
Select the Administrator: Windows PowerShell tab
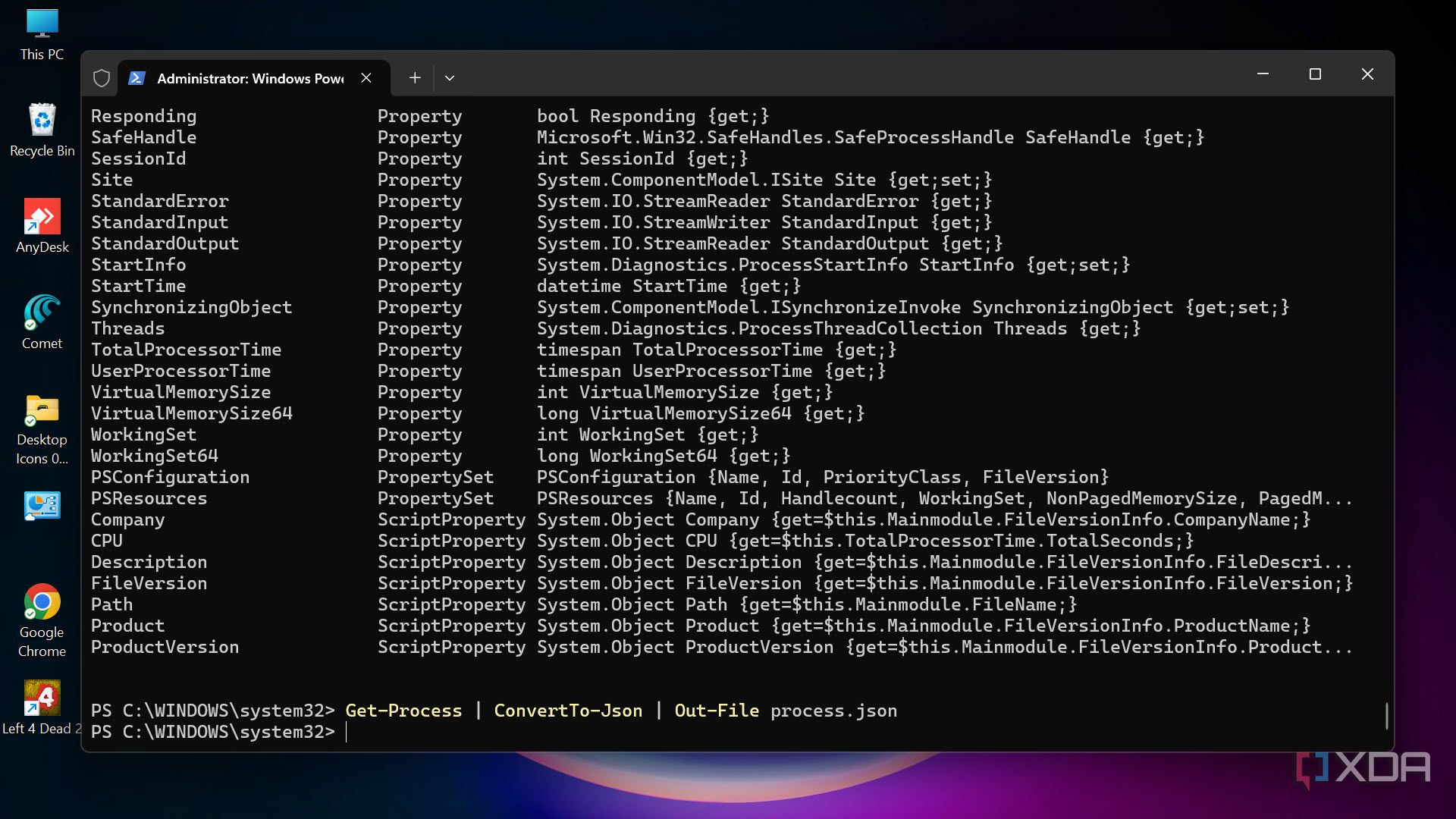(x=250, y=78)
